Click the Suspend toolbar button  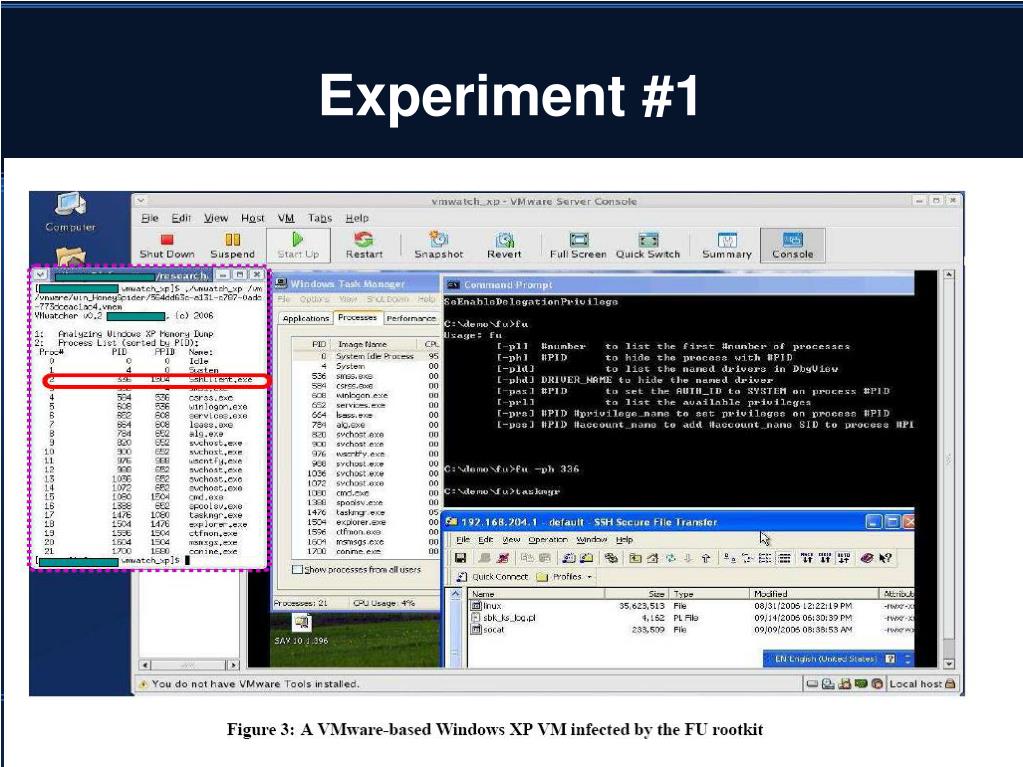pos(232,246)
